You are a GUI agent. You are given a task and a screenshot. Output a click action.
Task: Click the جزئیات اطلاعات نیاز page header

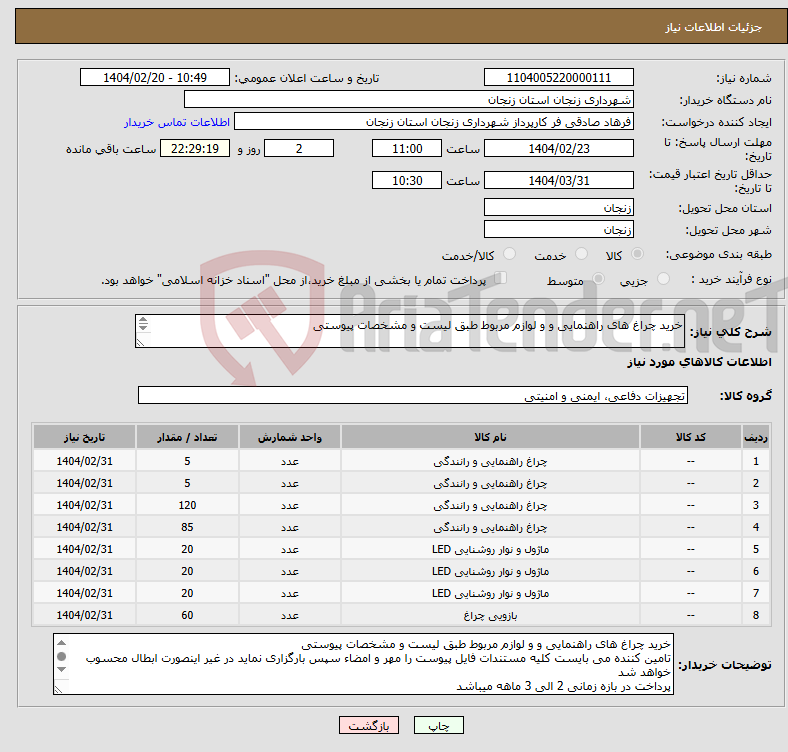[713, 27]
